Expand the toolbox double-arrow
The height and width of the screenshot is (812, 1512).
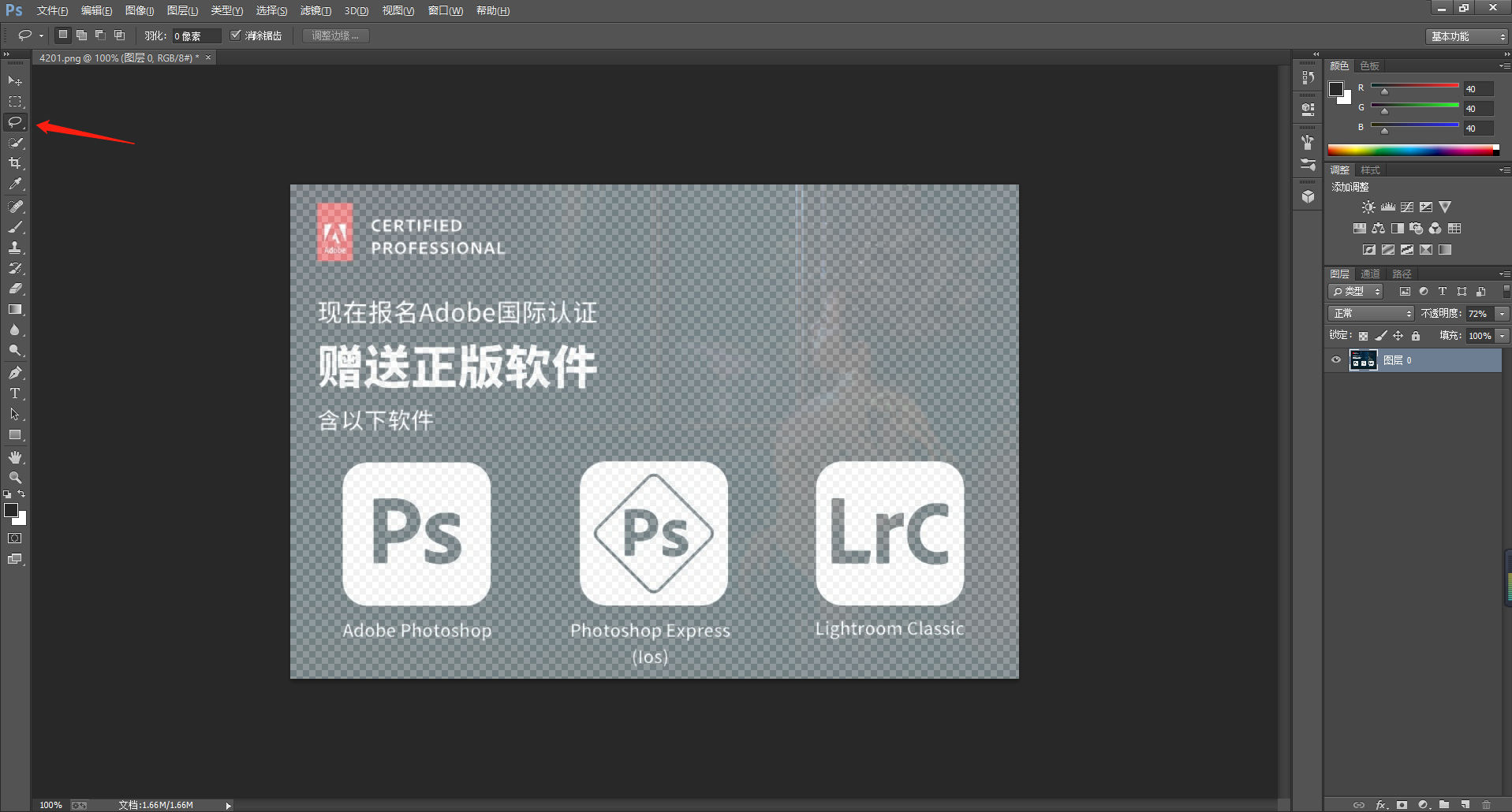[x=6, y=54]
